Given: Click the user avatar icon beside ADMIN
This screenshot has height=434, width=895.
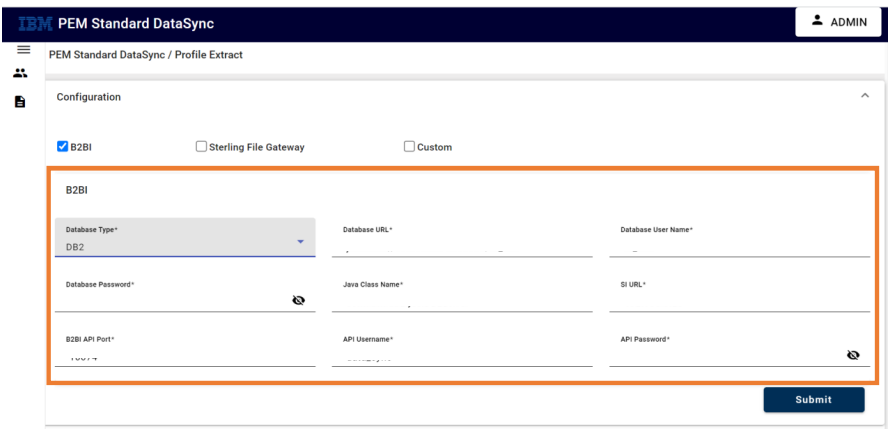Looking at the screenshot, I should (x=817, y=21).
